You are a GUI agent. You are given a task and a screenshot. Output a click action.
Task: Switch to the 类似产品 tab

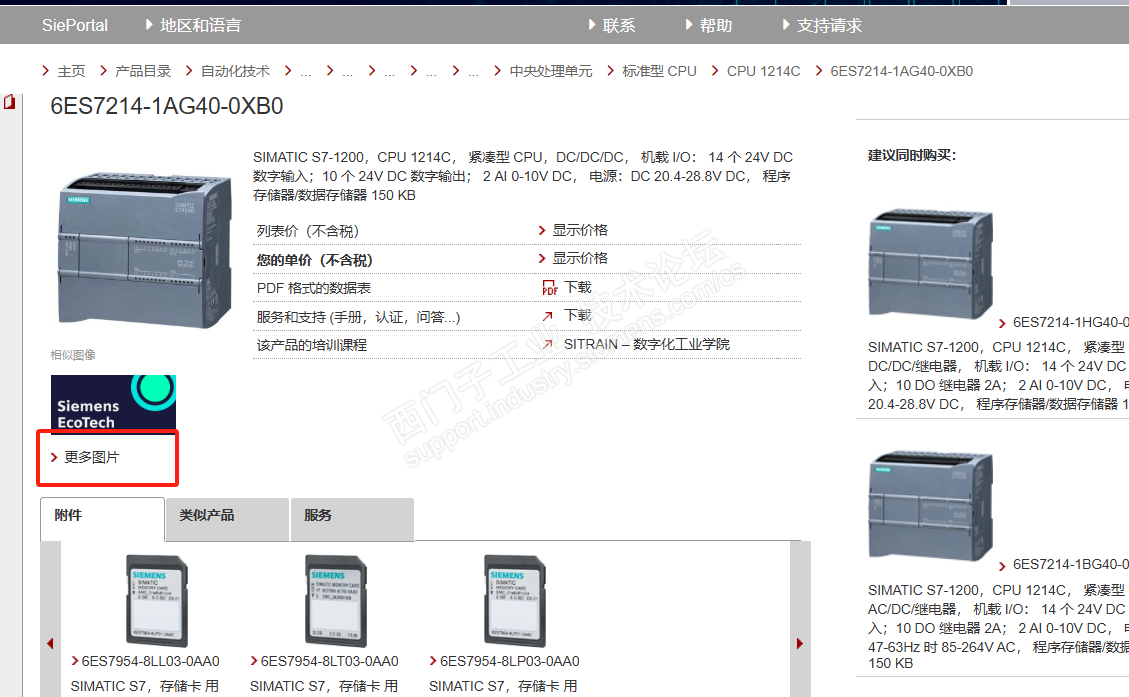(x=228, y=518)
